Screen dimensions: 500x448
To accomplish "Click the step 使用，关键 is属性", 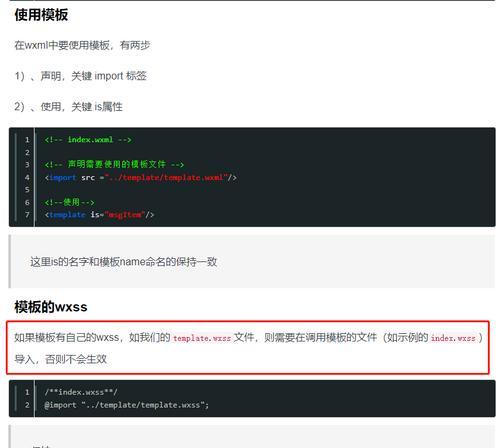I will click(68, 107).
